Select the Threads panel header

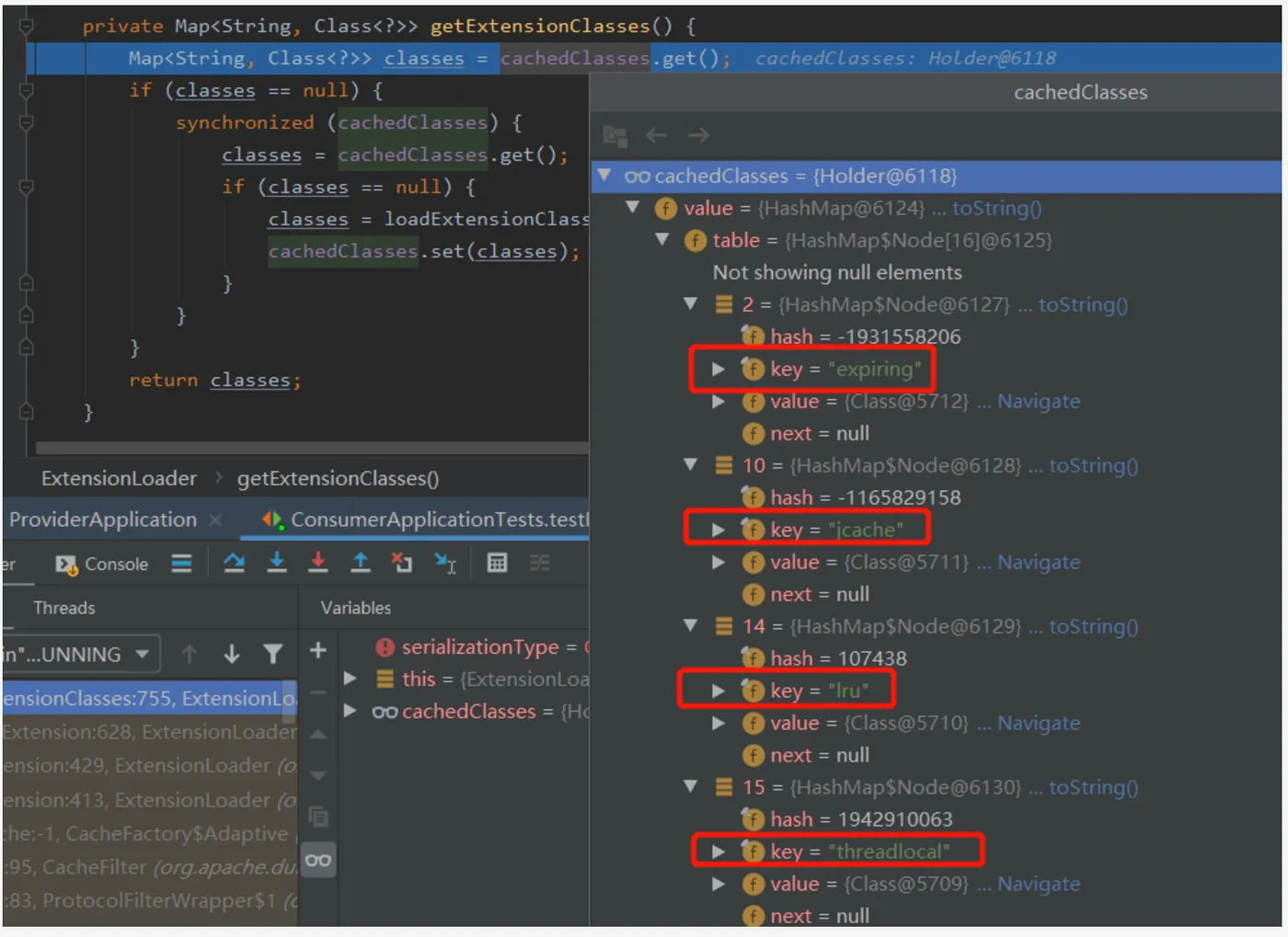[x=64, y=608]
